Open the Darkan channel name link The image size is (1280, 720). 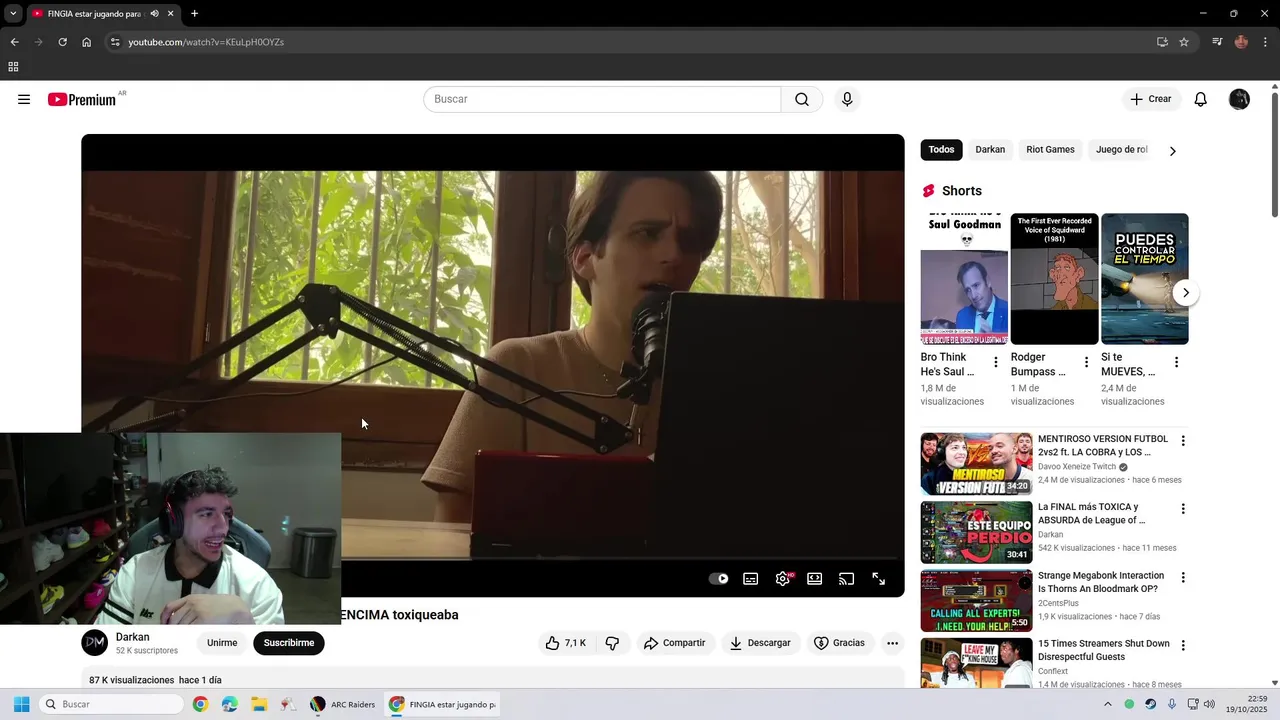tap(133, 637)
